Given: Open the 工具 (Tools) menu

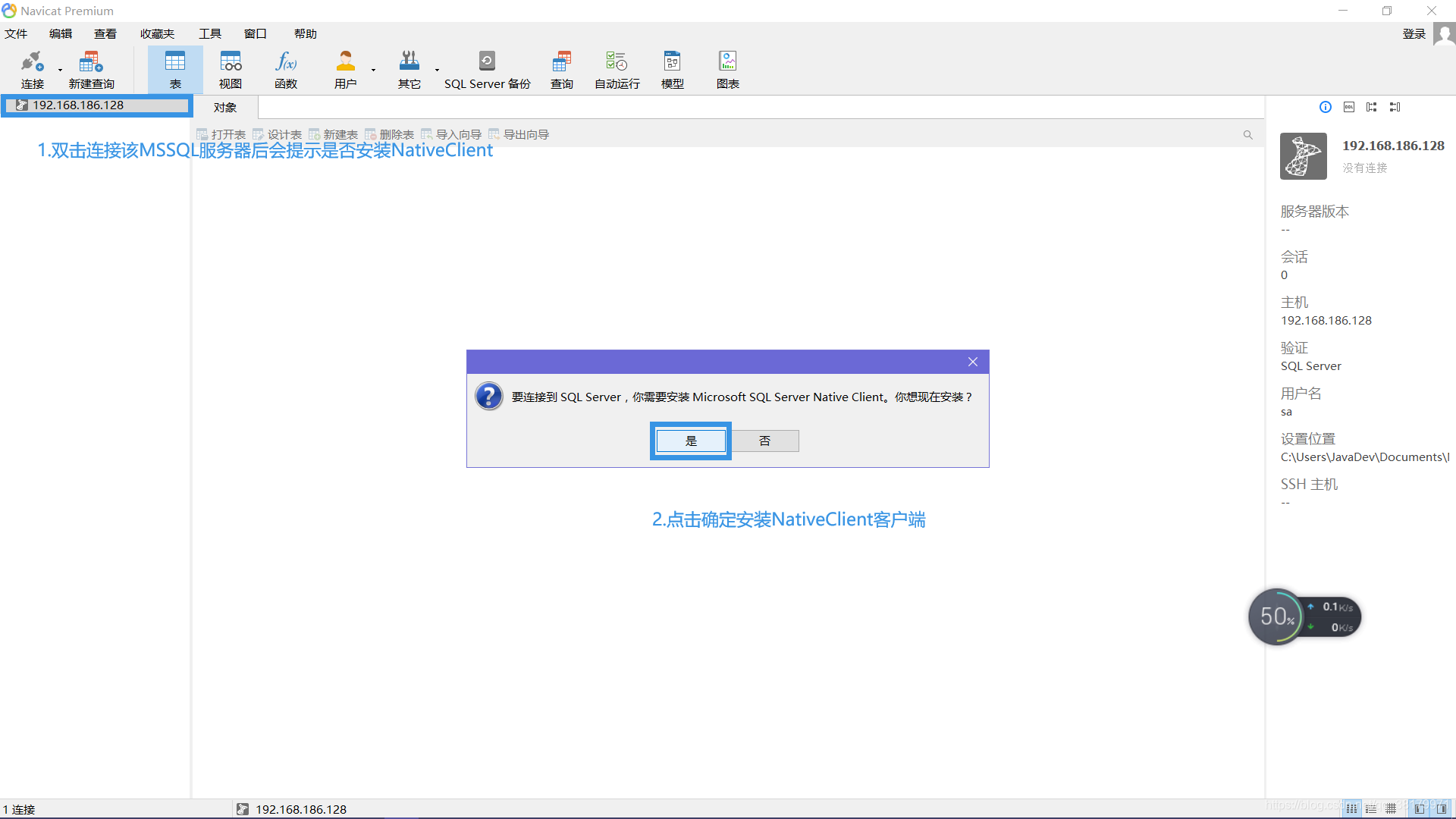Looking at the screenshot, I should tap(210, 34).
